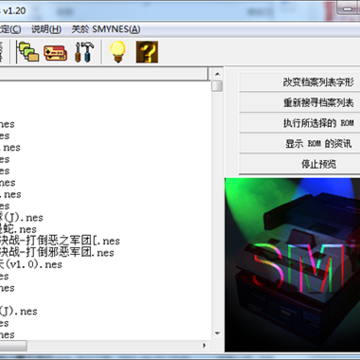
Task: Select the ROM ending in 打倒恶之军团[.nes
Action: [60, 241]
